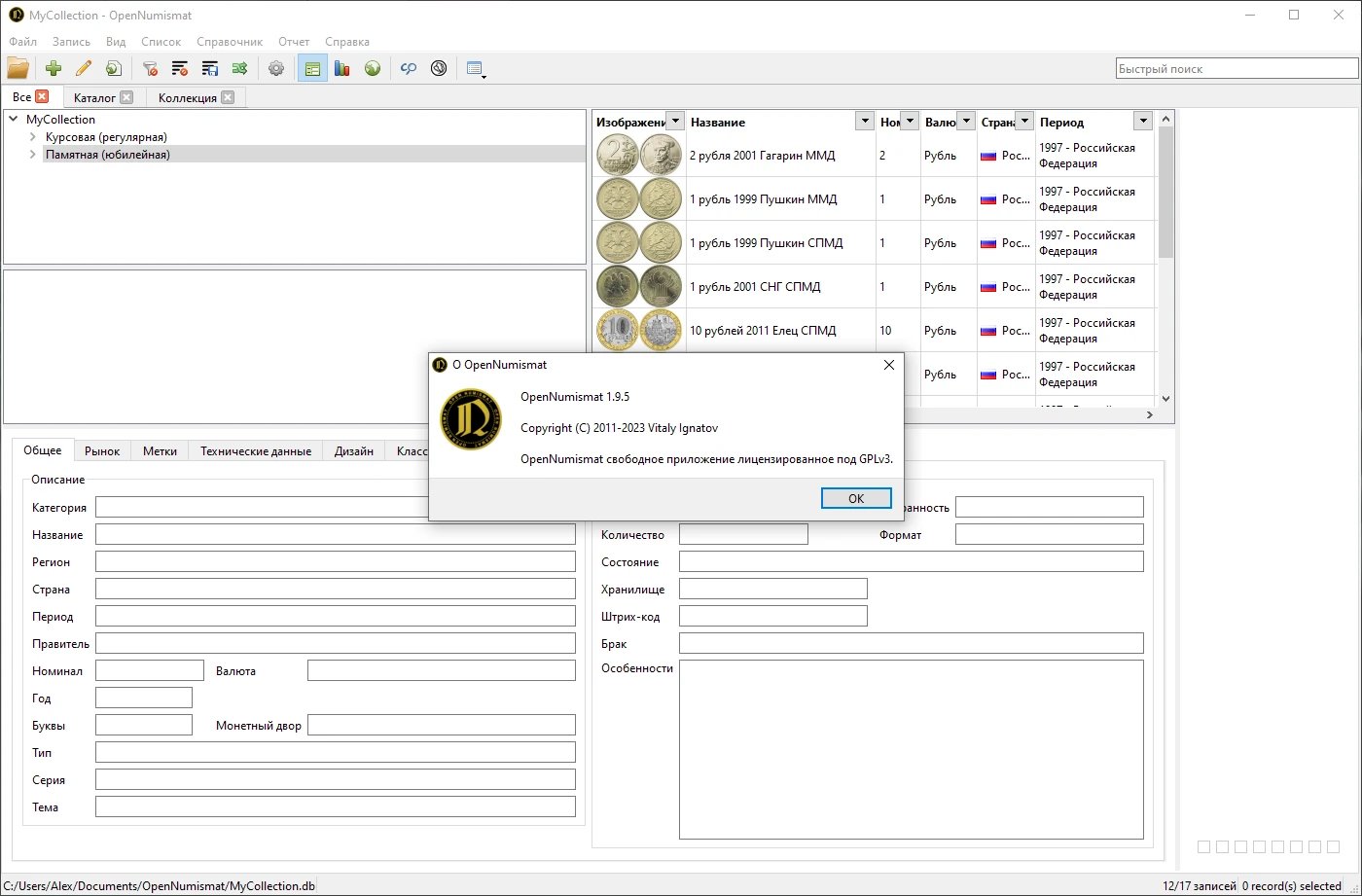Open settings via the gear icon
The image size is (1362, 896).
[x=276, y=68]
